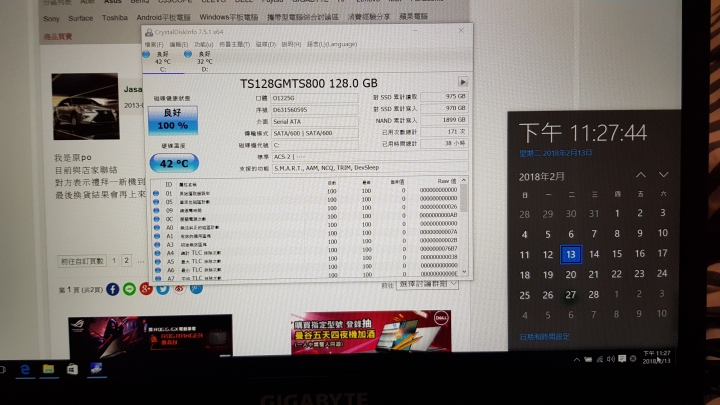Expand the 2018年2月 calendar header
Image resolution: width=720 pixels, height=405 pixels.
click(x=541, y=177)
